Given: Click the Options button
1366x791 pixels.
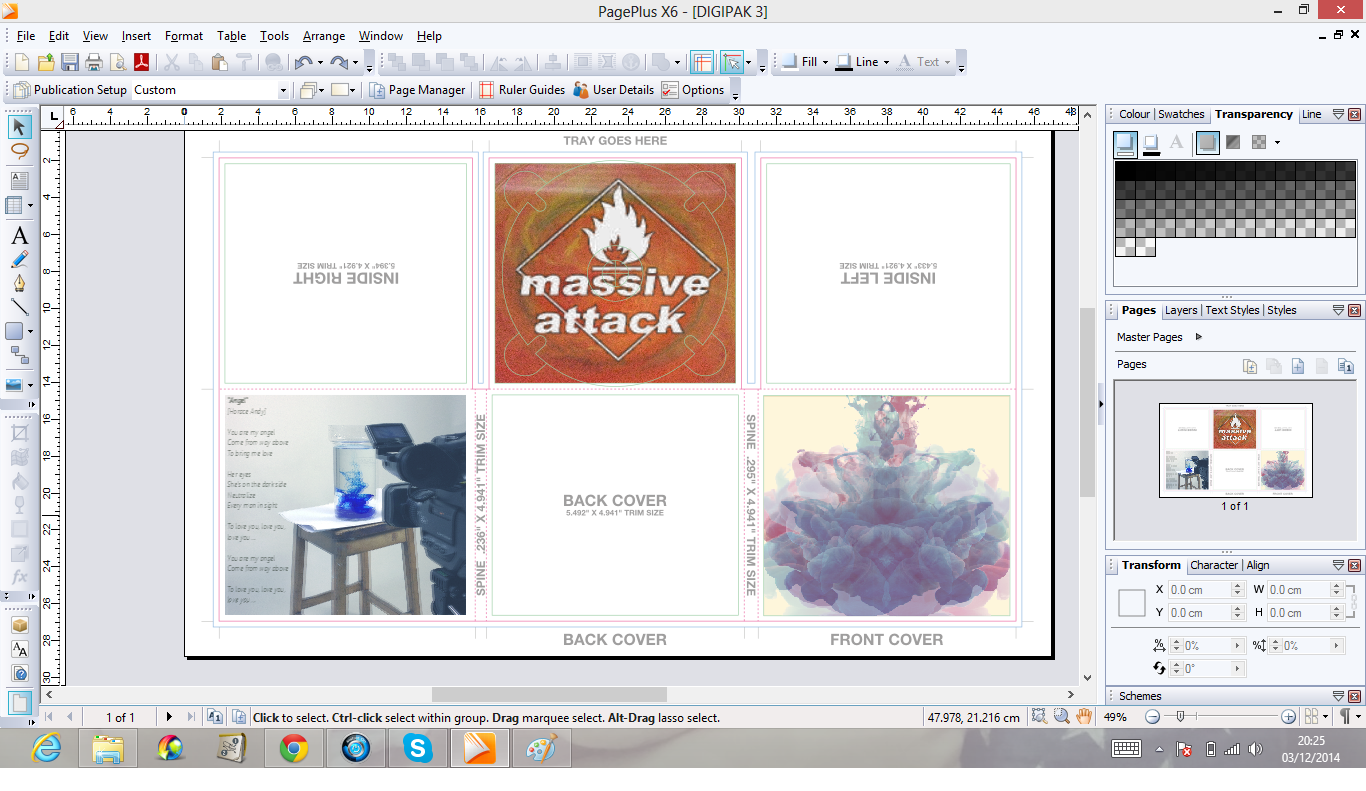Looking at the screenshot, I should [693, 90].
